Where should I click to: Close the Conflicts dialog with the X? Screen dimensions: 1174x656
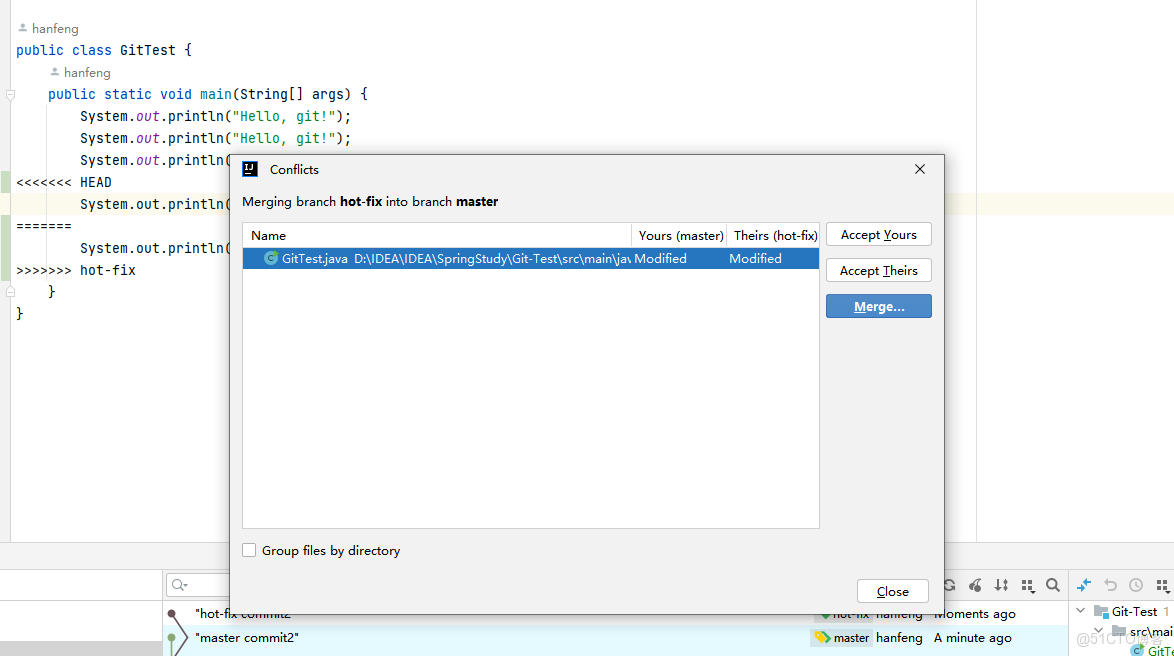tap(919, 169)
